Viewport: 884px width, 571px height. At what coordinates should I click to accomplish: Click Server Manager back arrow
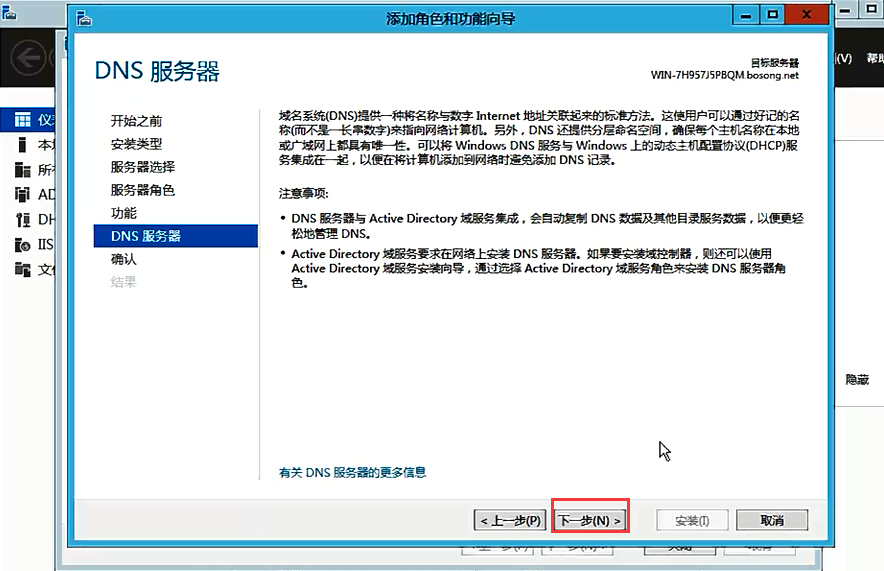point(28,57)
